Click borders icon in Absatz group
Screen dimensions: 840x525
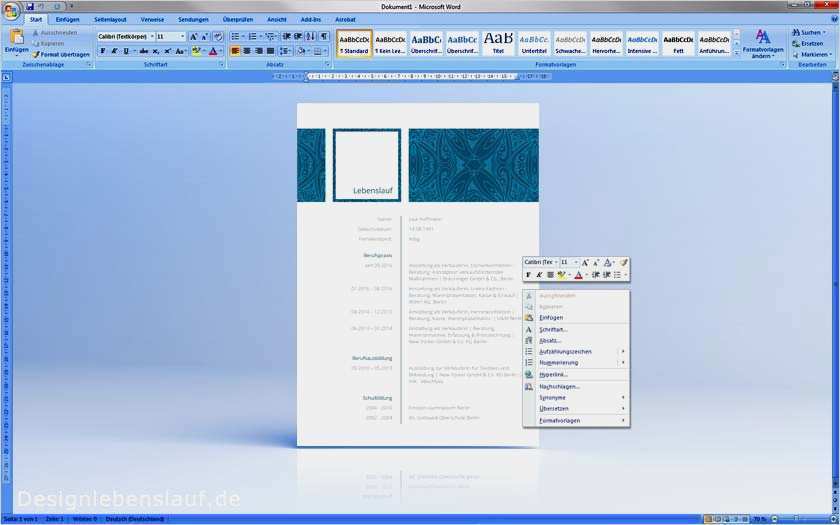click(x=318, y=51)
